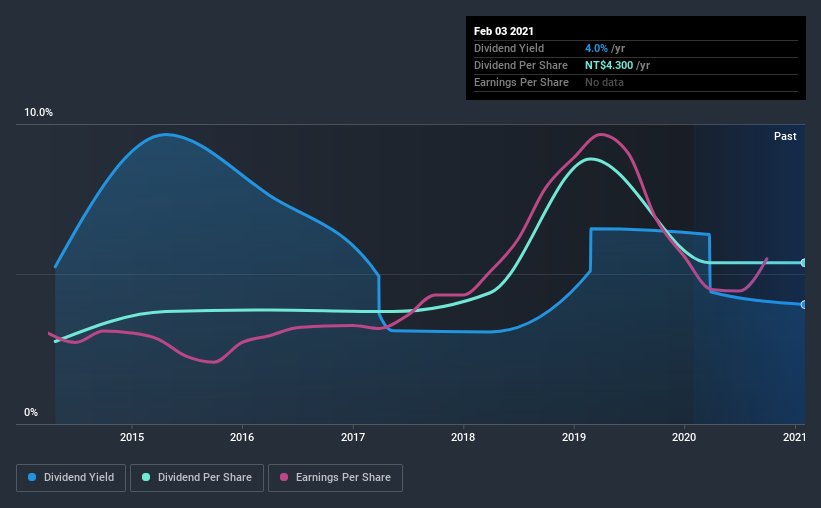Viewport: 821px width, 508px height.
Task: Click the 2015 x-axis label
Action: tap(132, 437)
